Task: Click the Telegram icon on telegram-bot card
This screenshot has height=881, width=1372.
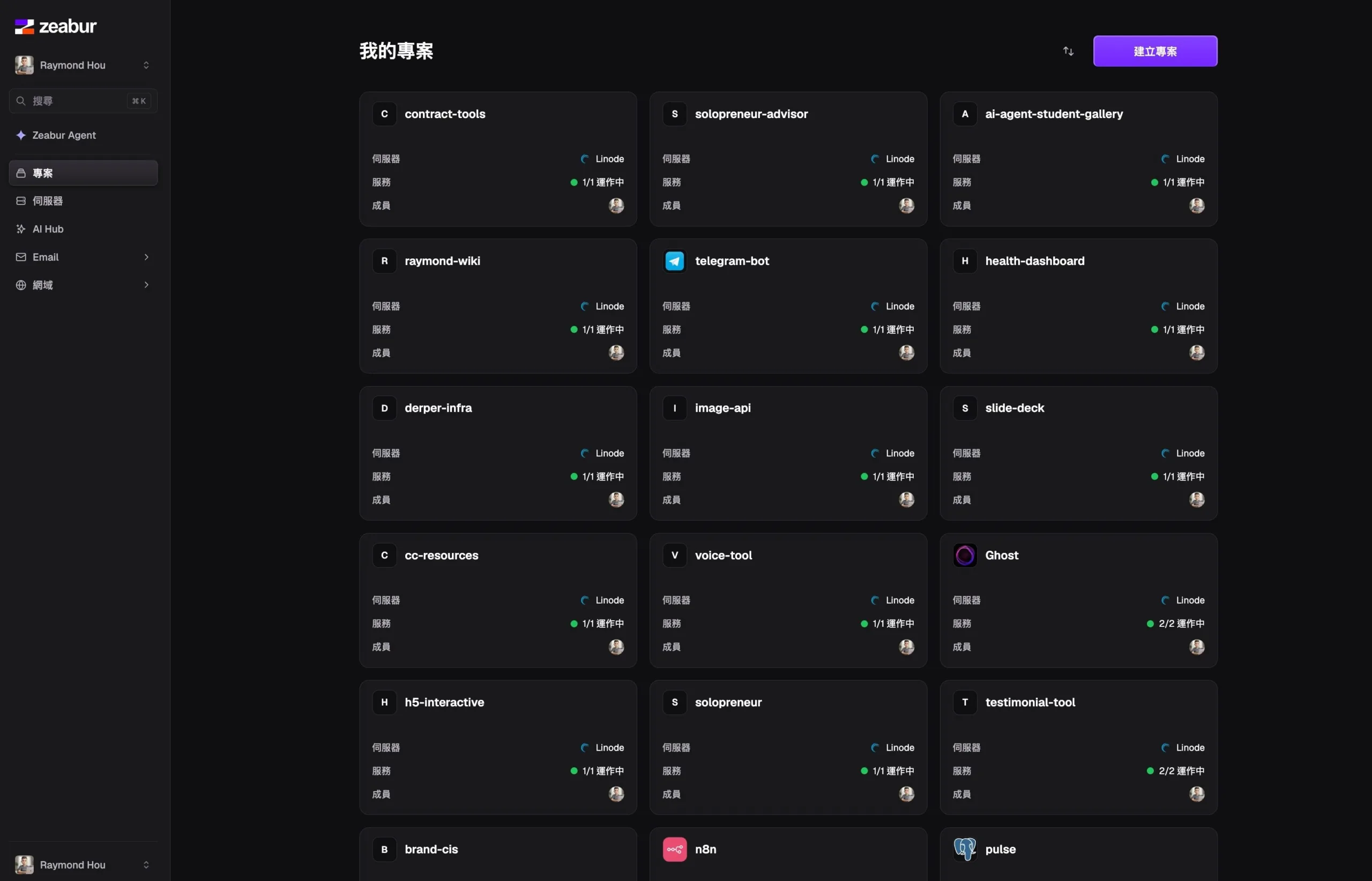Action: [675, 261]
